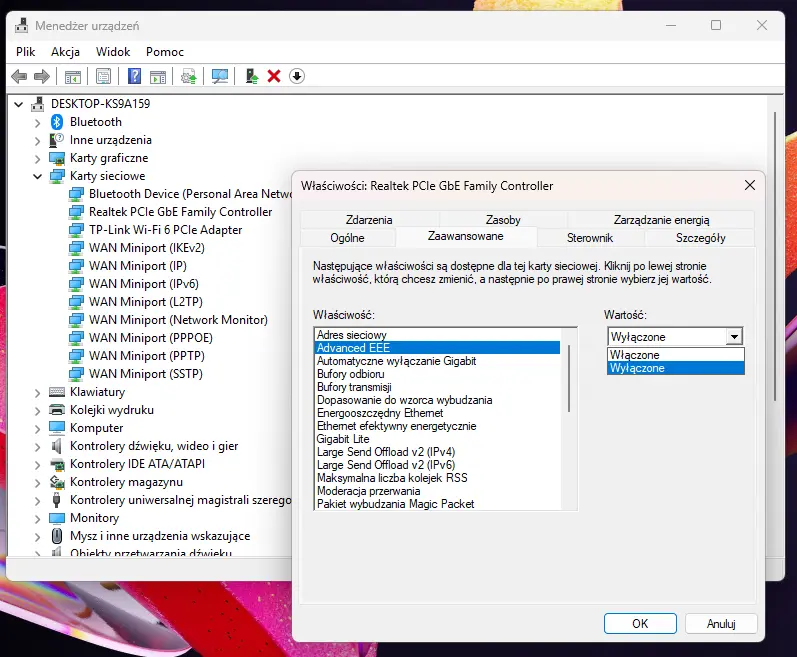The width and height of the screenshot is (797, 657).
Task: Click the Kontrolery IDE ATA/ATAPI icon
Action: [57, 464]
